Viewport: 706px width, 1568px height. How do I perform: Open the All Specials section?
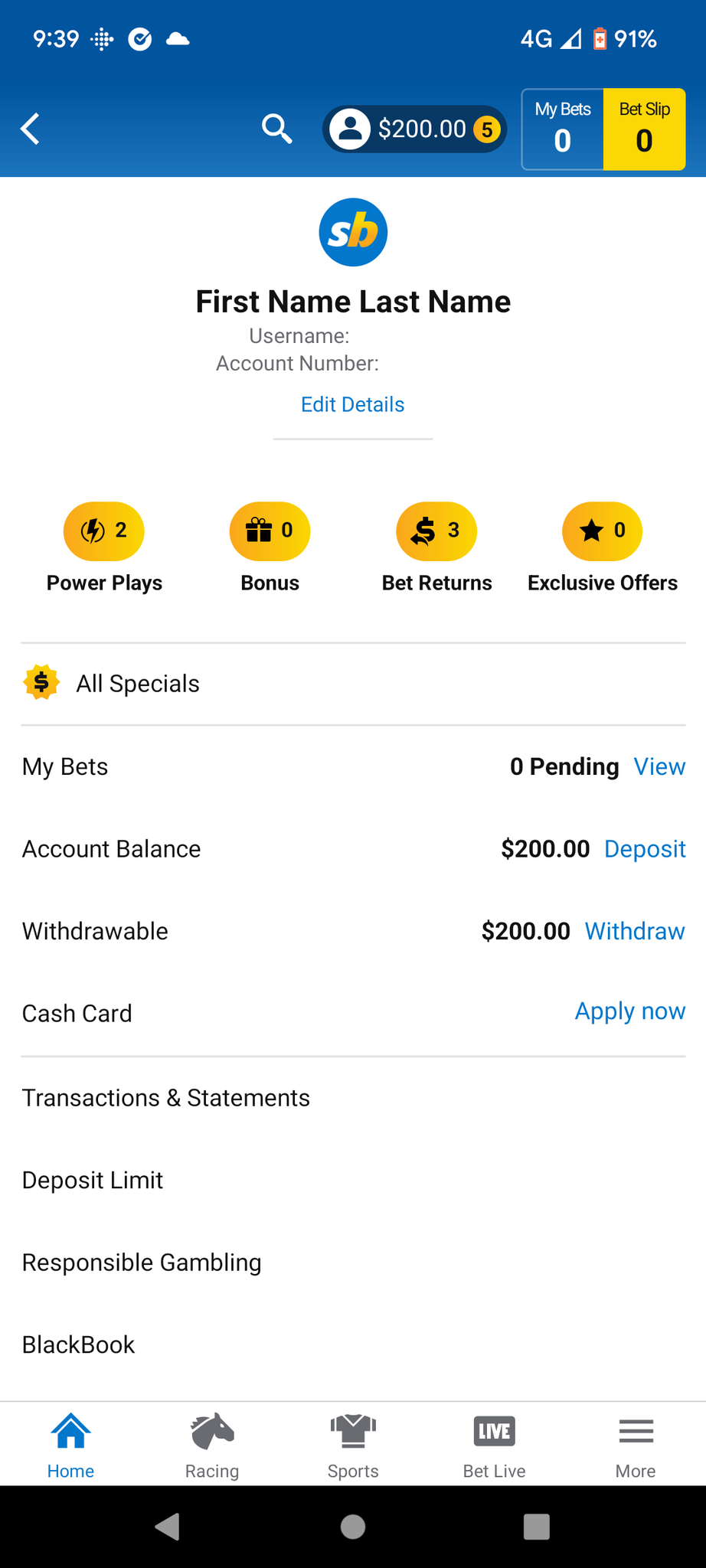pyautogui.click(x=137, y=684)
